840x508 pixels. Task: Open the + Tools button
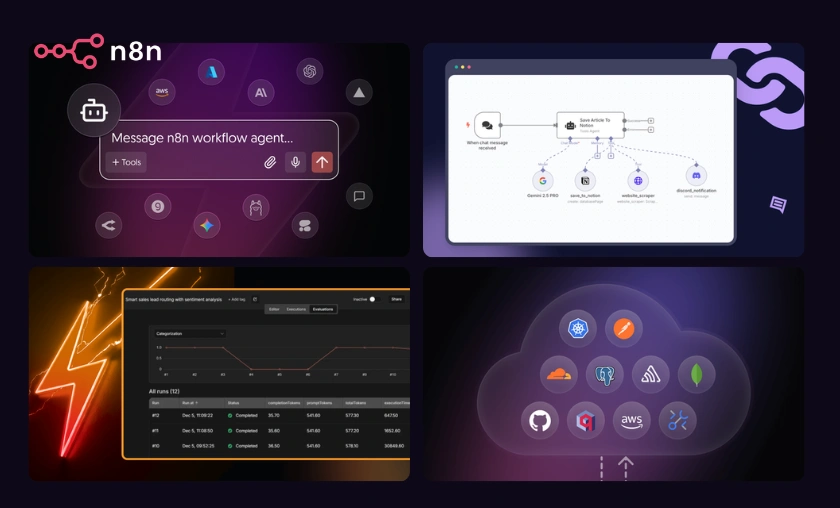coord(126,162)
